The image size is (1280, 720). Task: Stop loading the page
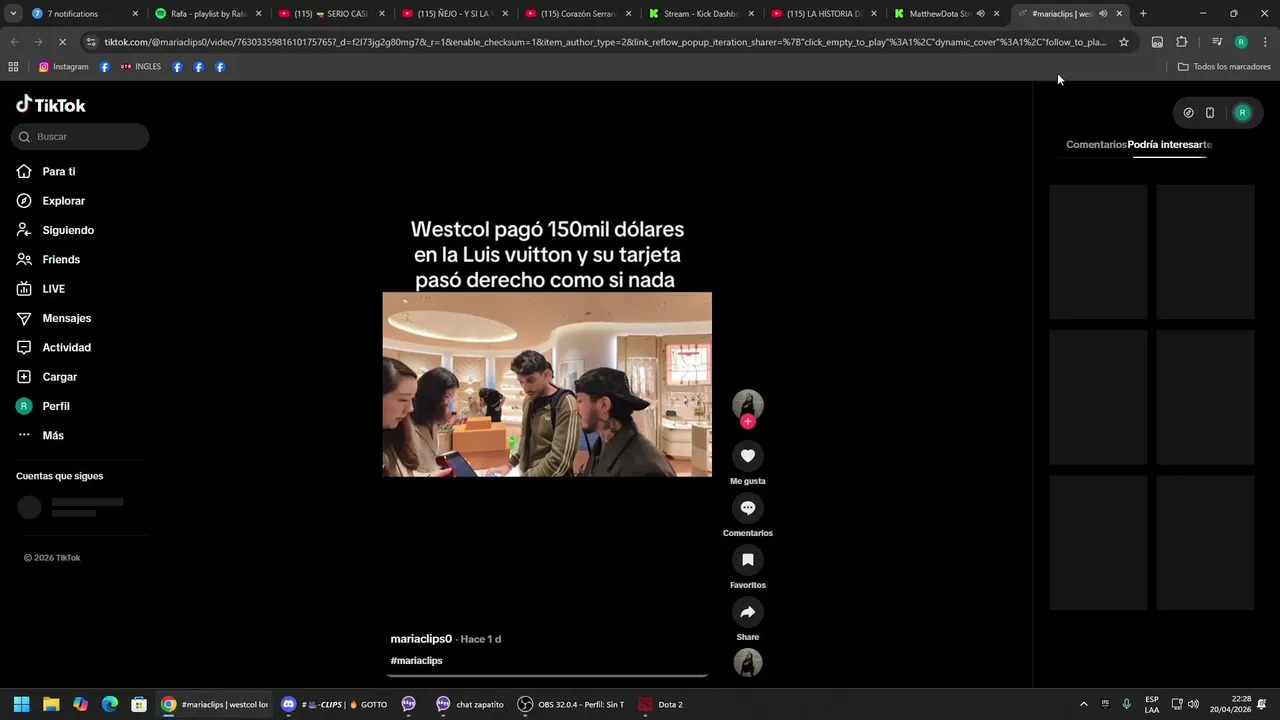click(62, 42)
